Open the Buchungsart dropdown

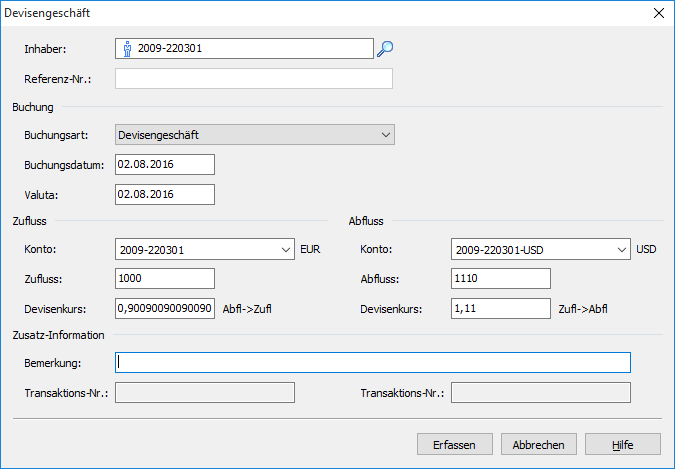386,134
